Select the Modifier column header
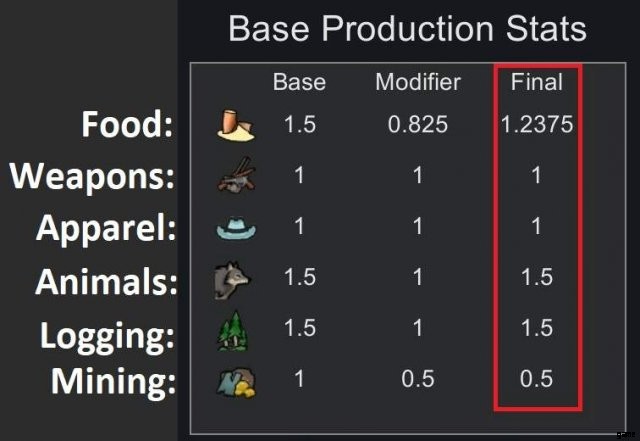Screen dimensions: 640x441 (x=417, y=82)
